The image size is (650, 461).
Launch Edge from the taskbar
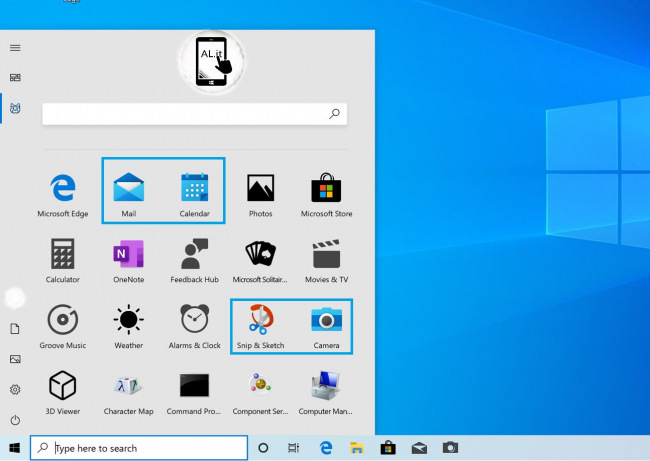pos(326,448)
